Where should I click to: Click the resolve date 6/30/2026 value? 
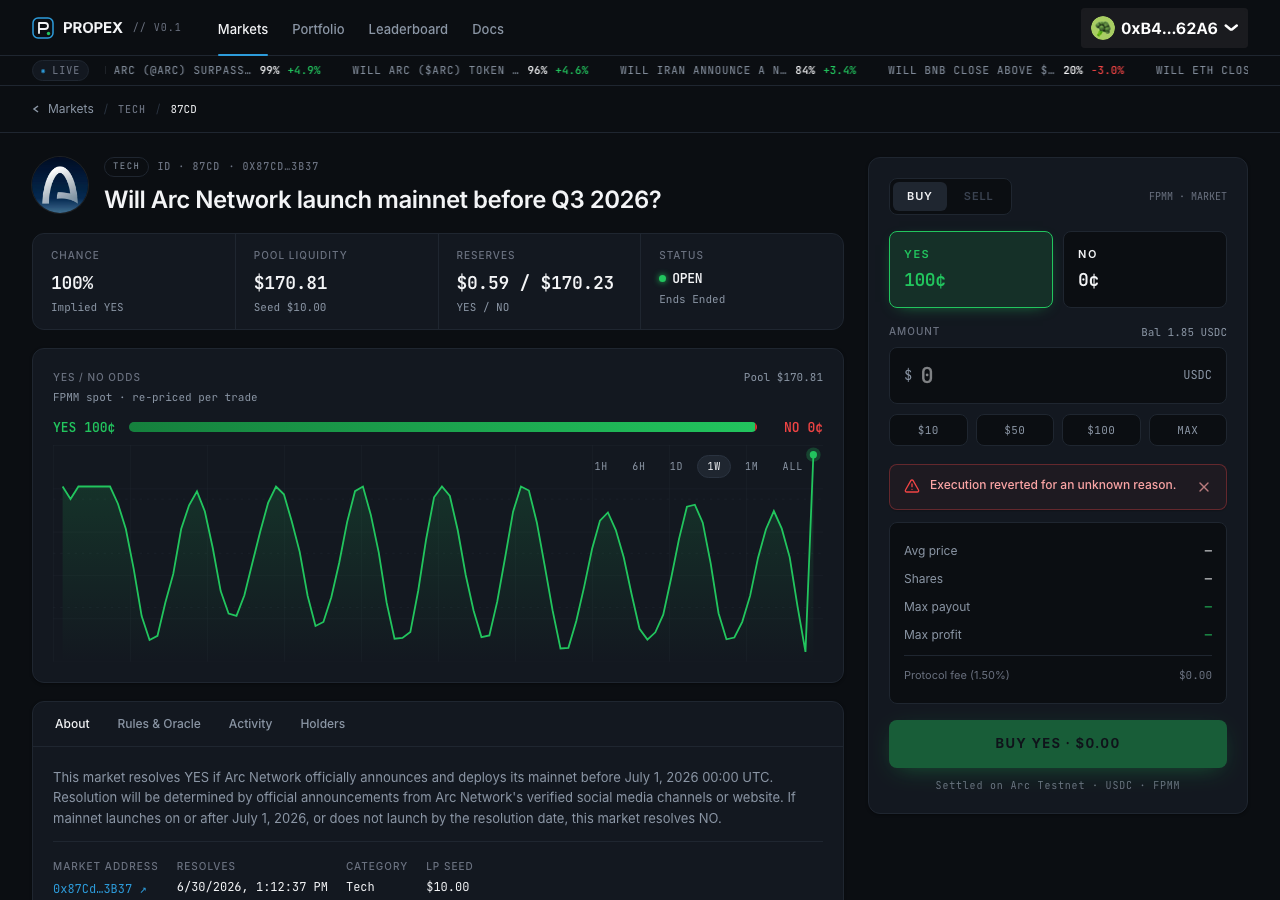[252, 887]
